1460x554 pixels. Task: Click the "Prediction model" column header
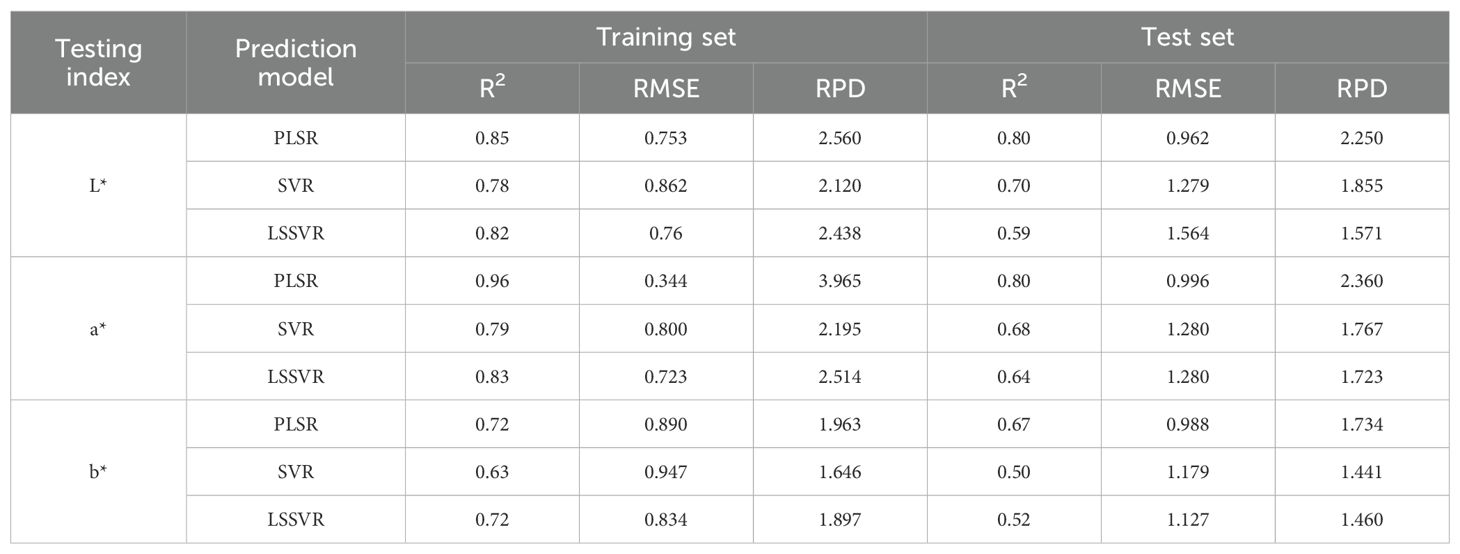tap(294, 62)
